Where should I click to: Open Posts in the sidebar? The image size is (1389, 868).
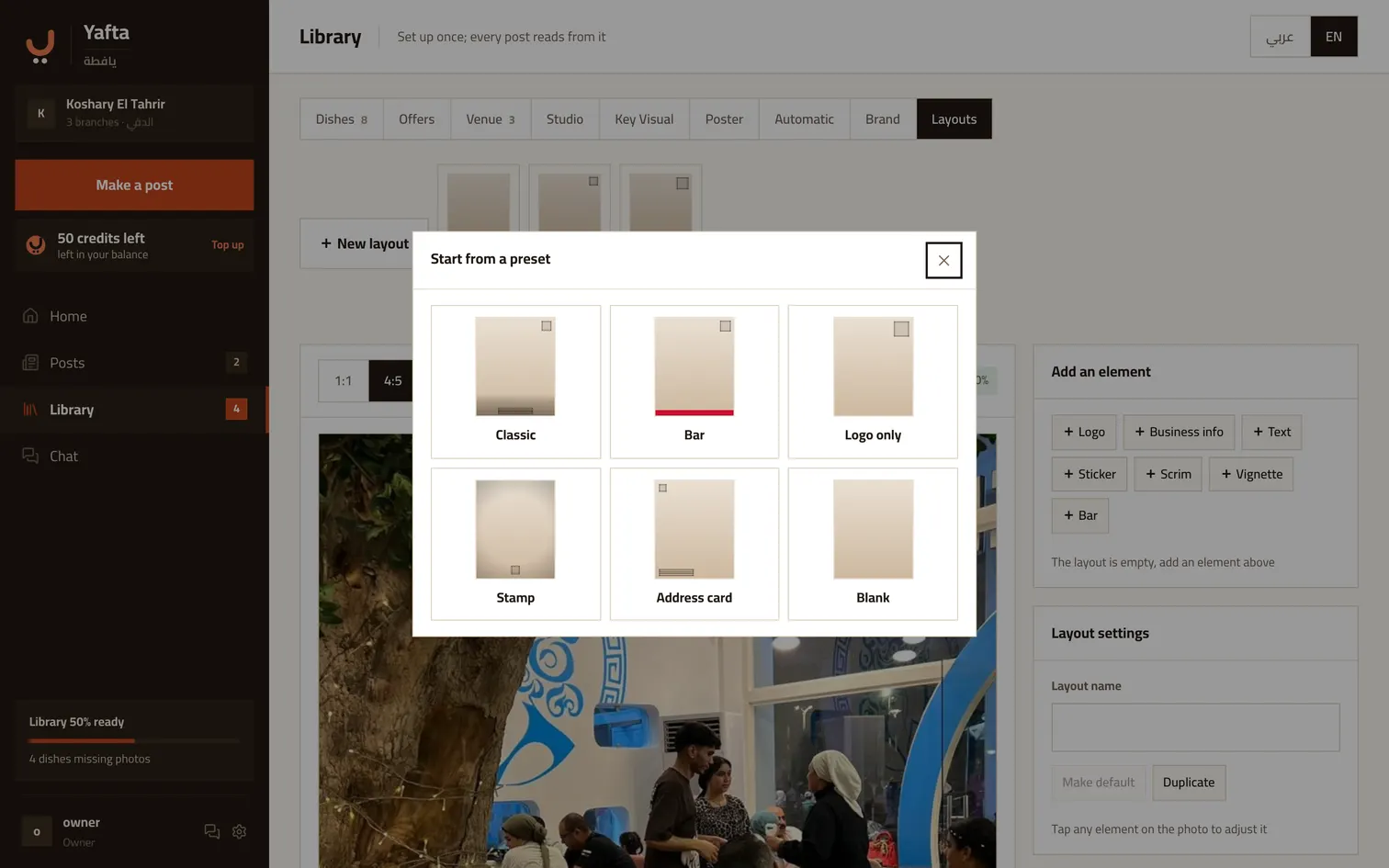pyautogui.click(x=134, y=363)
